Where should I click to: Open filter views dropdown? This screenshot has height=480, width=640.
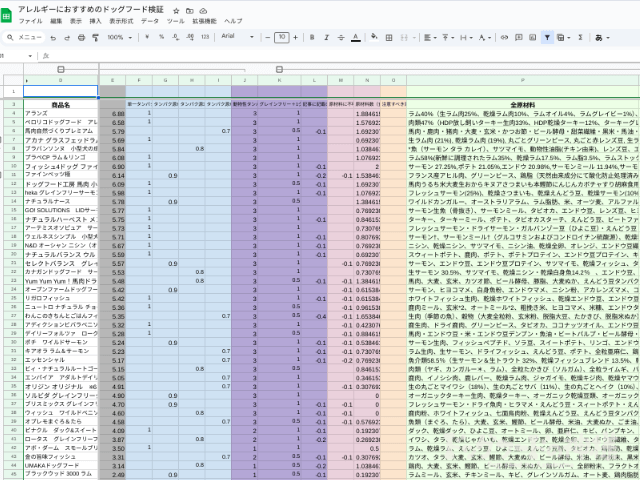pyautogui.click(x=564, y=38)
